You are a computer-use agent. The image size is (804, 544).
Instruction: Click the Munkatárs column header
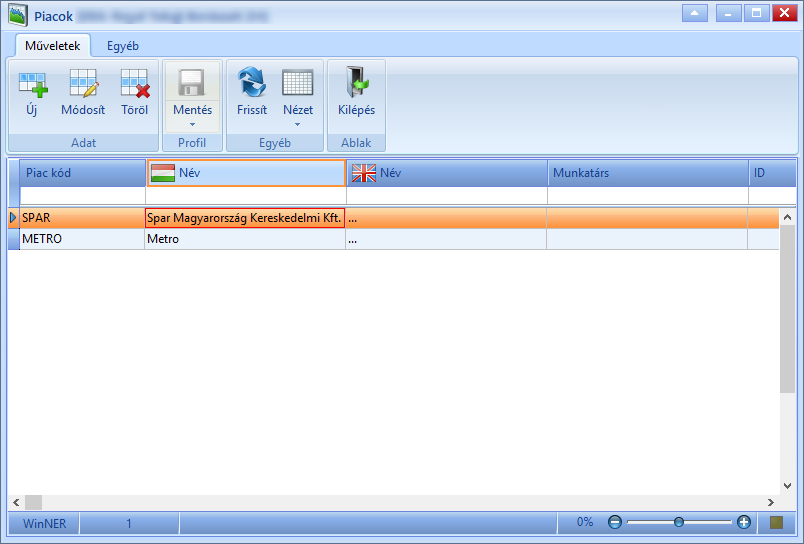pyautogui.click(x=648, y=173)
